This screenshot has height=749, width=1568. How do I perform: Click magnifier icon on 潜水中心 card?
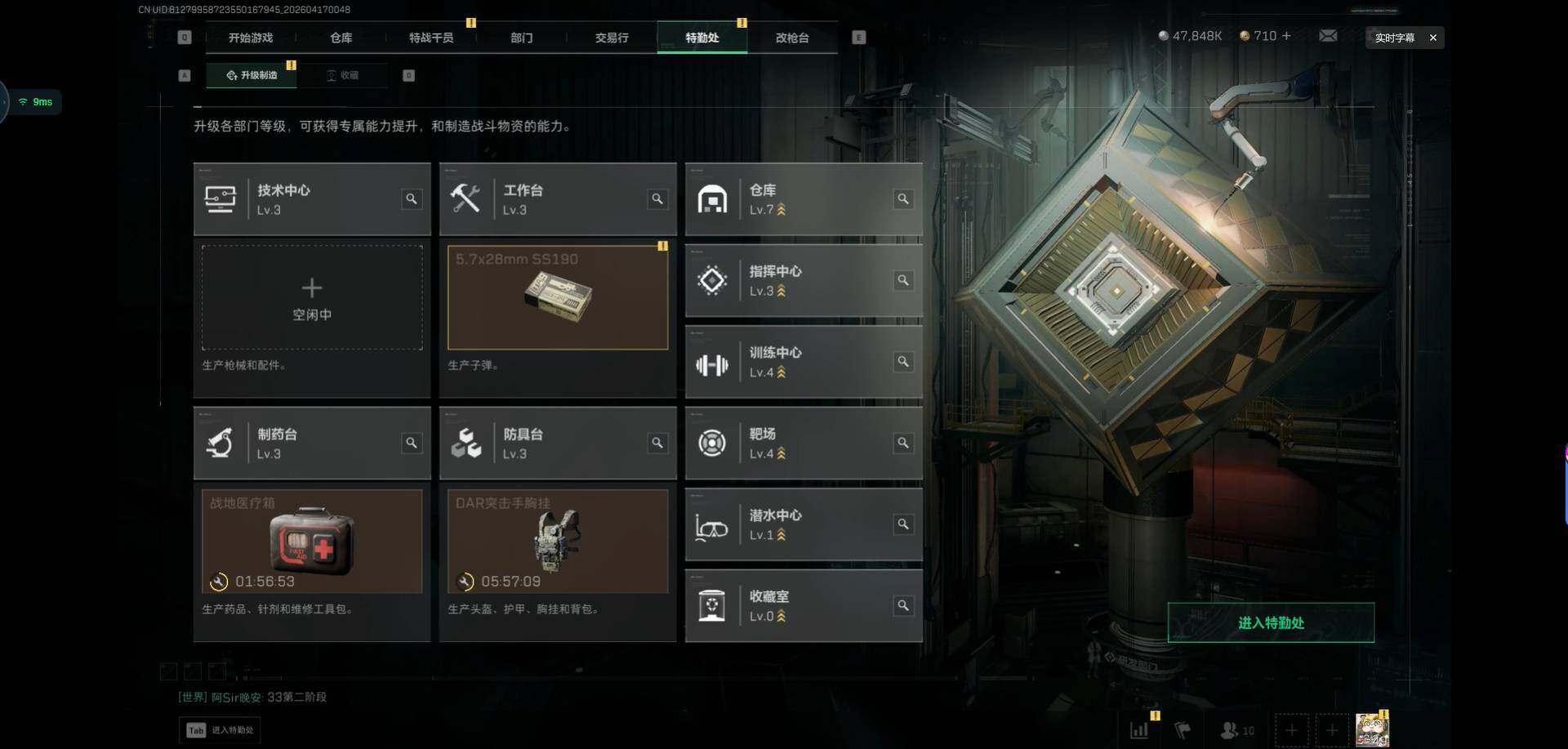(903, 524)
